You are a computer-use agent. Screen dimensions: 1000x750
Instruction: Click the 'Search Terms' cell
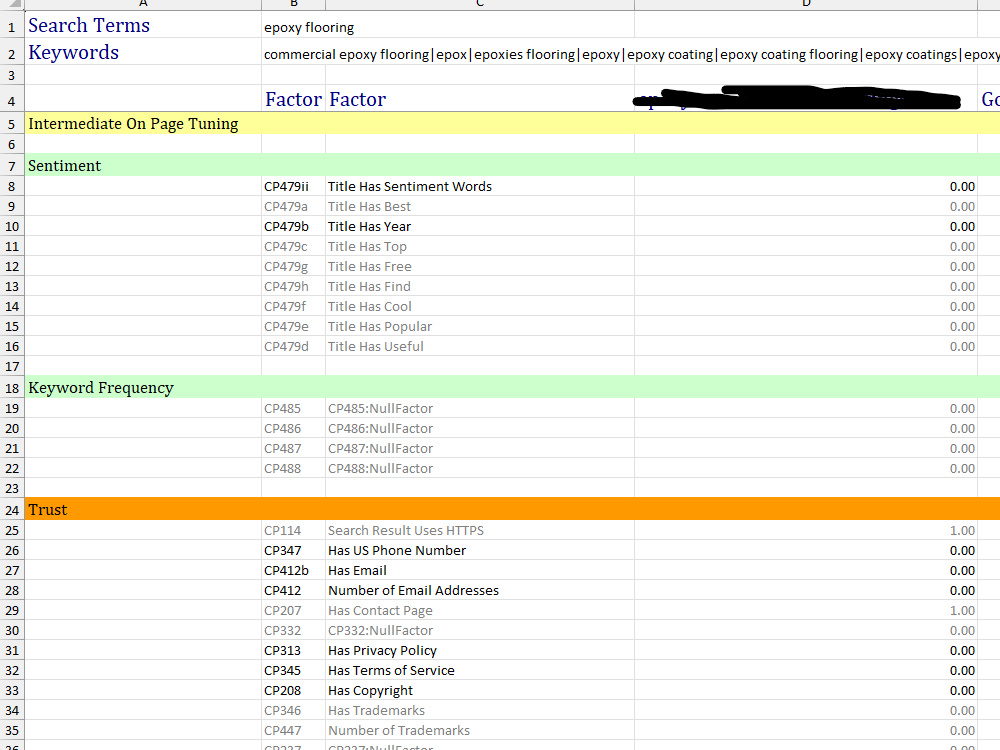coord(143,26)
